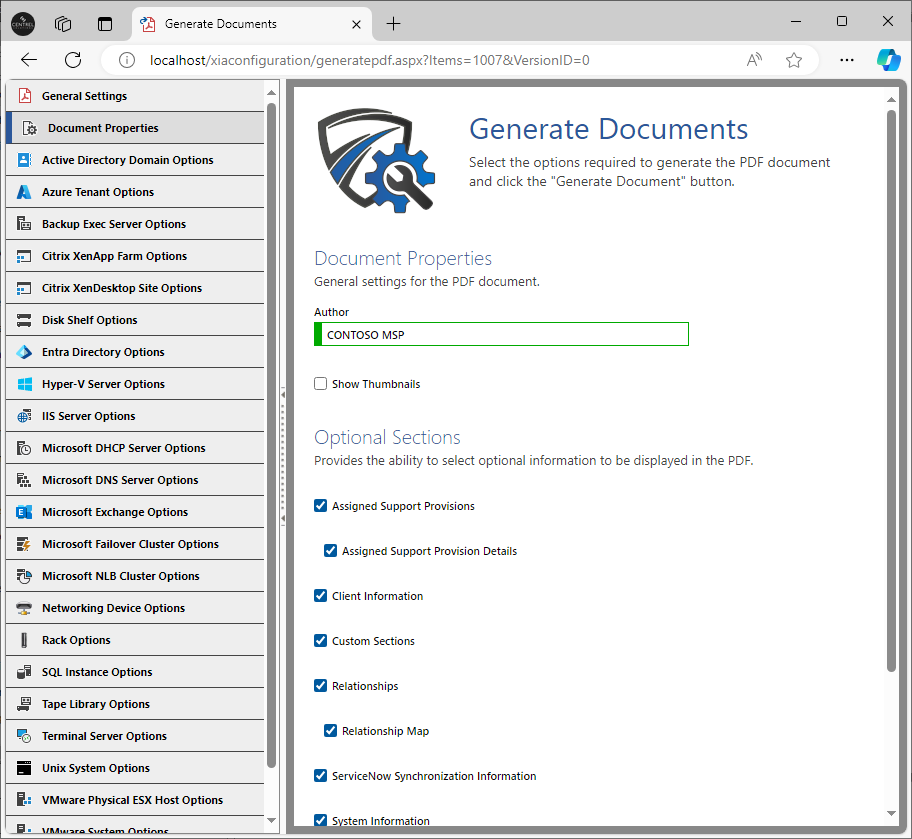Image resolution: width=912 pixels, height=839 pixels.
Task: Click the Microsoft DHCP Server Options icon
Action: point(24,448)
